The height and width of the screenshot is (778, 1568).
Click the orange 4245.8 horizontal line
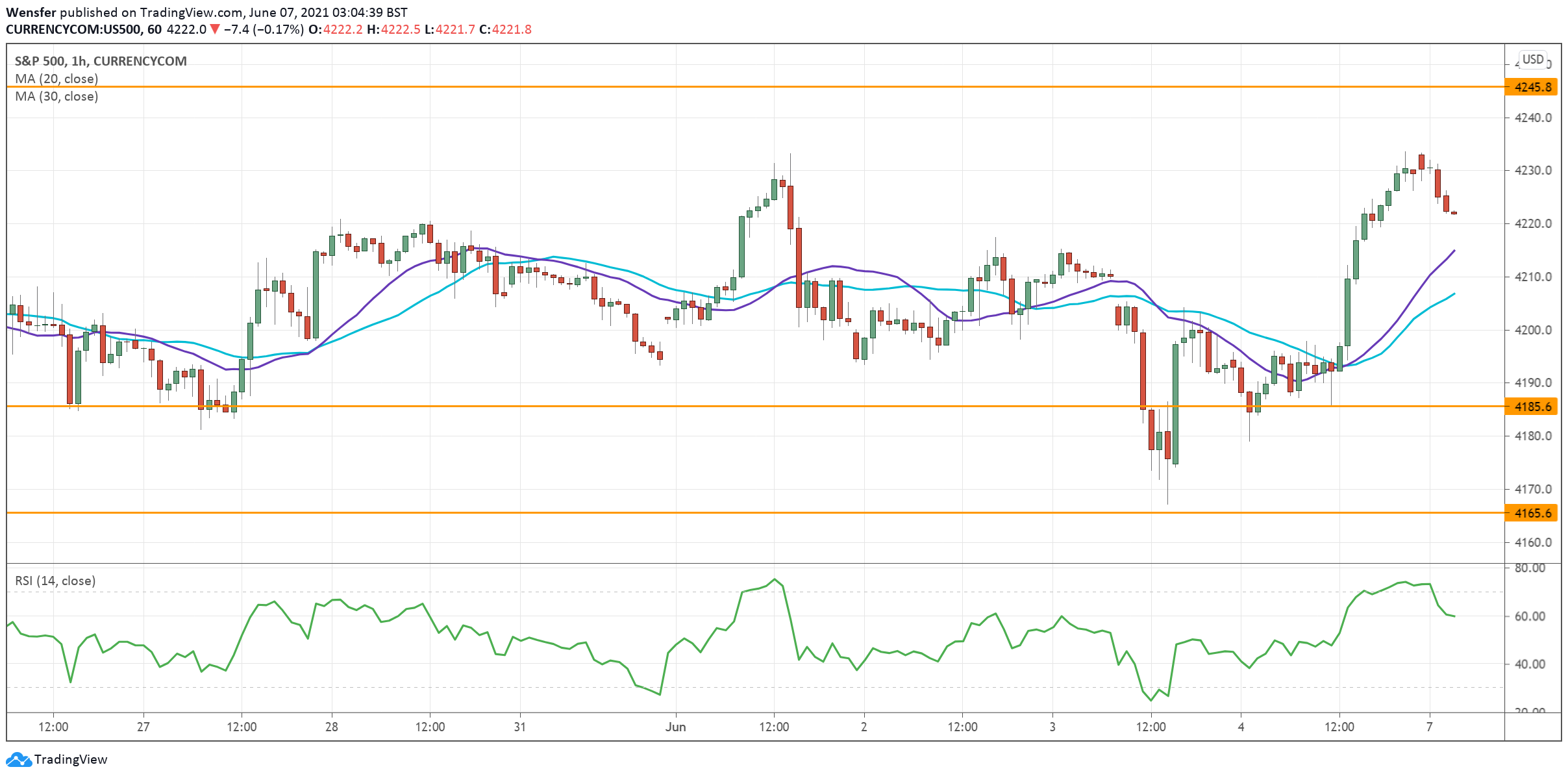click(x=779, y=86)
